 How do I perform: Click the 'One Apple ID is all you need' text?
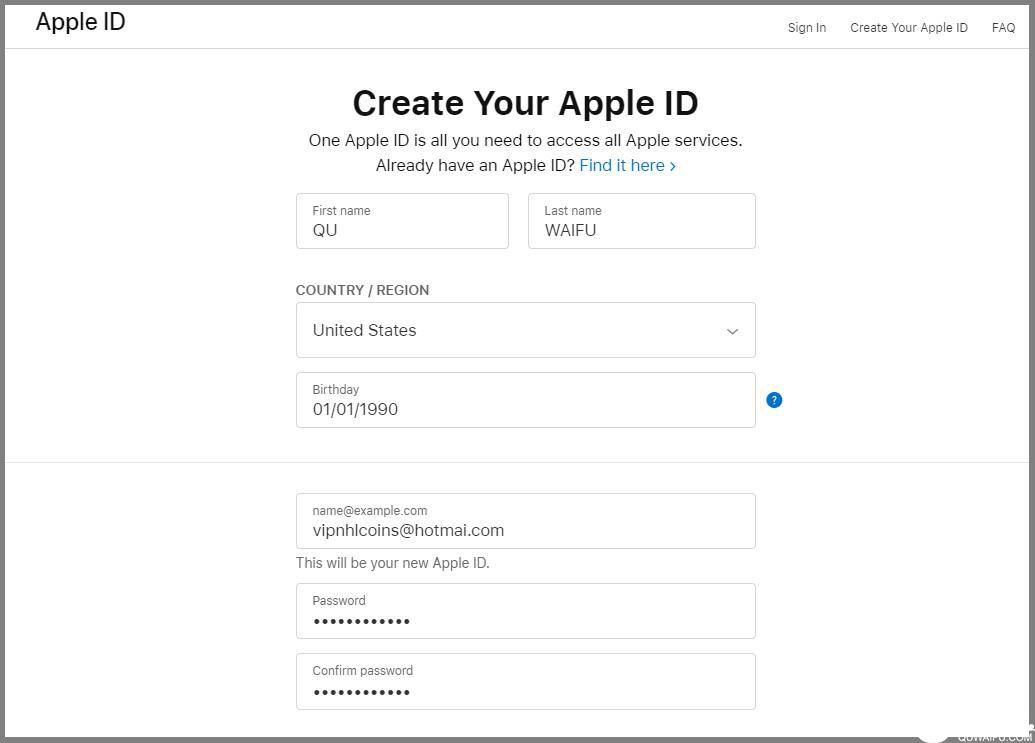tap(525, 140)
